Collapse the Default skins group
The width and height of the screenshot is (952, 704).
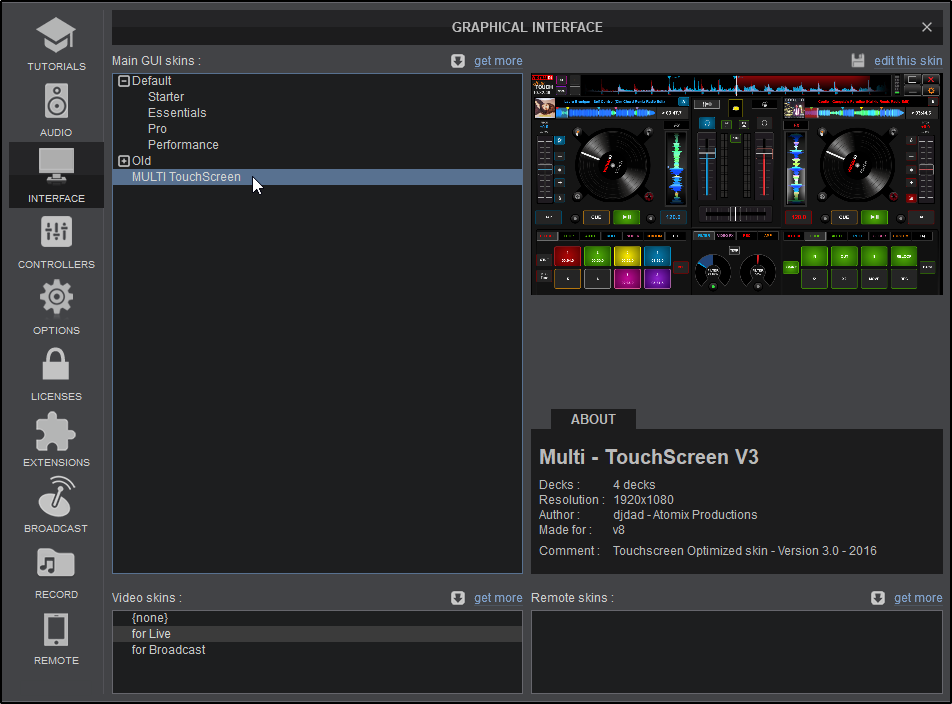tap(124, 81)
